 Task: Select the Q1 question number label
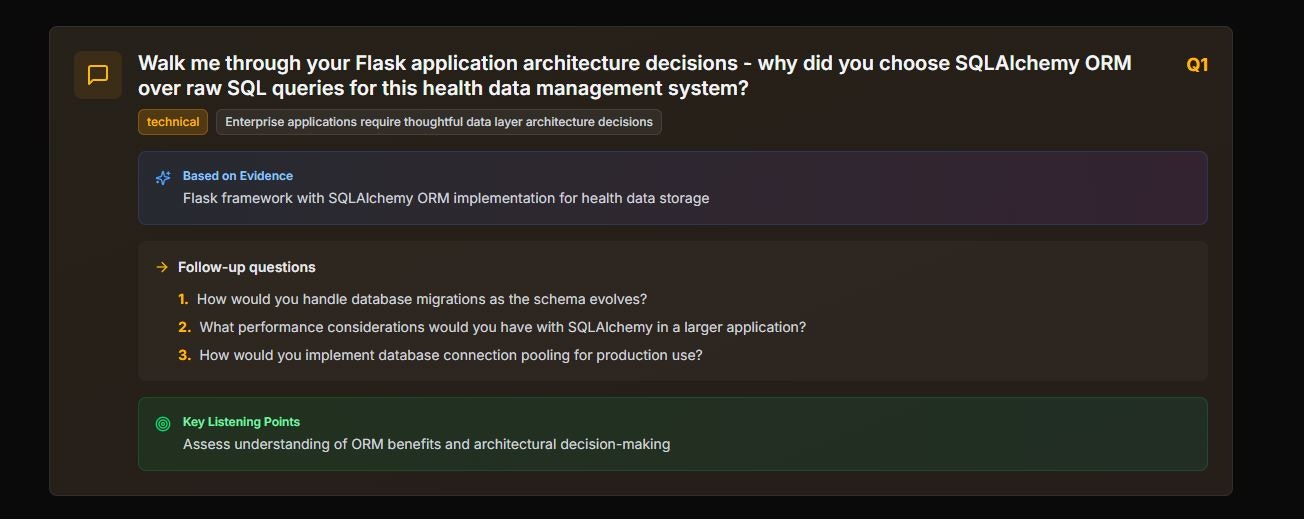click(1197, 65)
